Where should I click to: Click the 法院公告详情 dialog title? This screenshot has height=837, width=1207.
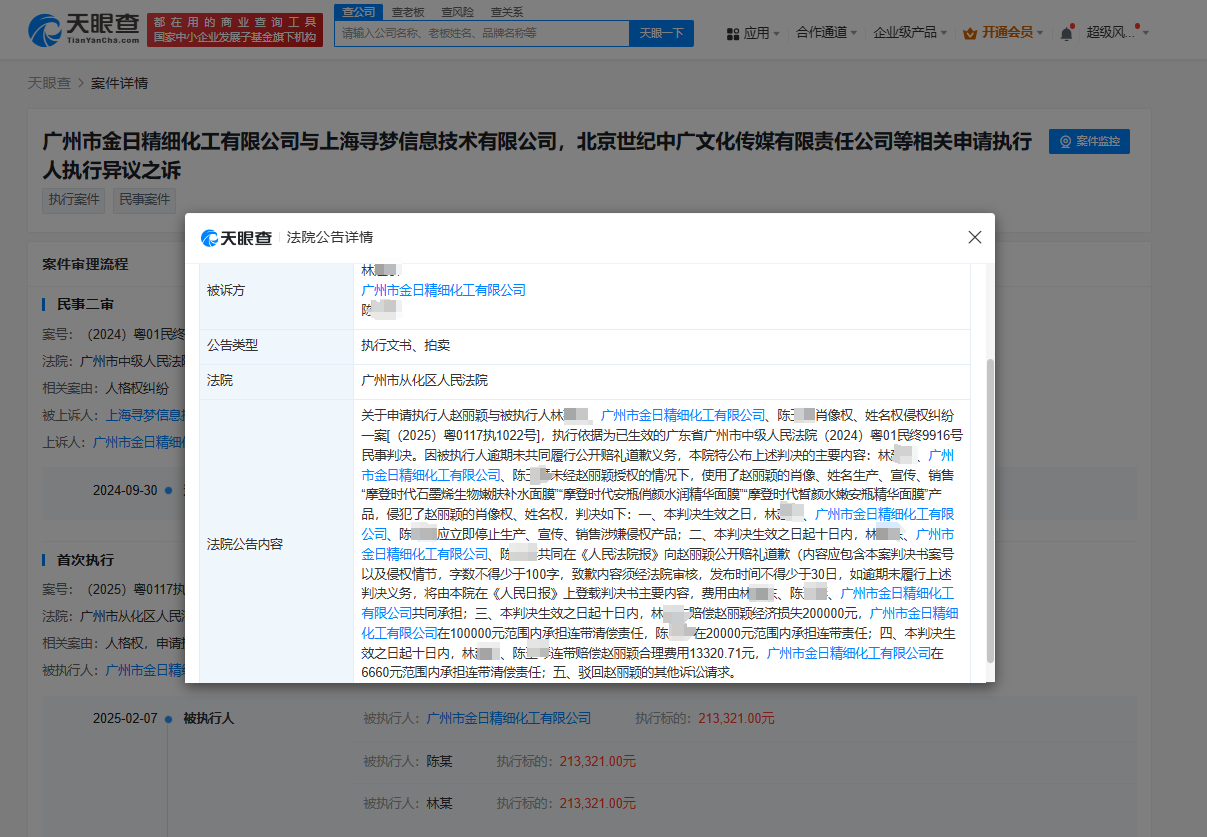329,237
